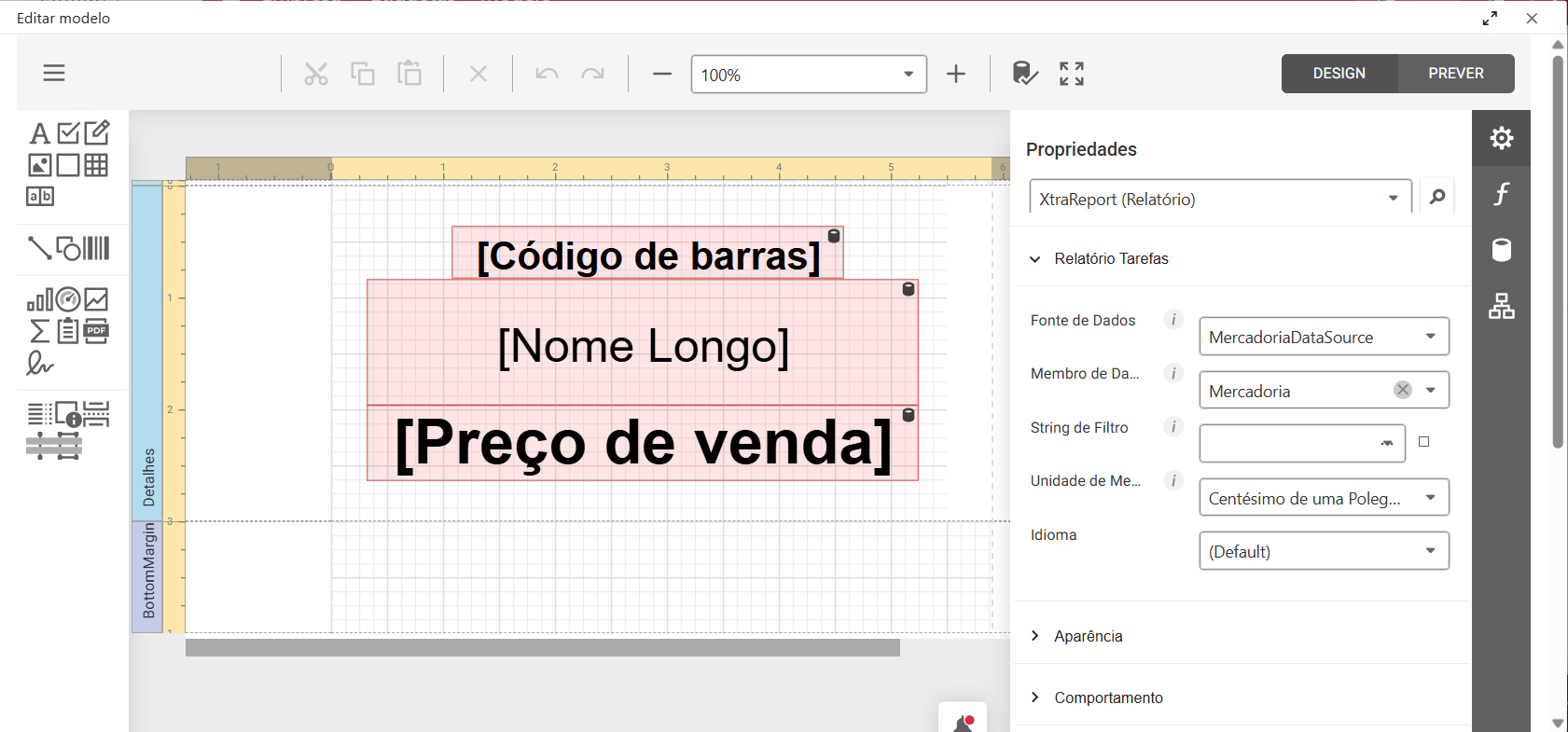The width and height of the screenshot is (1568, 732).
Task: Switch to the PREVER tab
Action: pos(1455,74)
